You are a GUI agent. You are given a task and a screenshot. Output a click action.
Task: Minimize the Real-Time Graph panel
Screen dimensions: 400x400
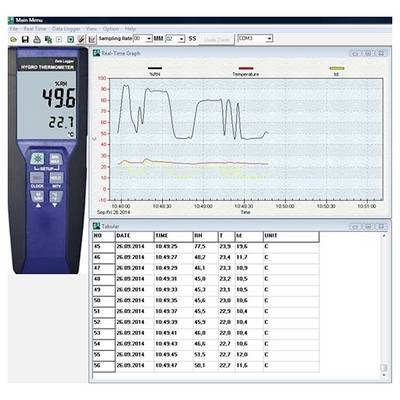pyautogui.click(x=355, y=53)
